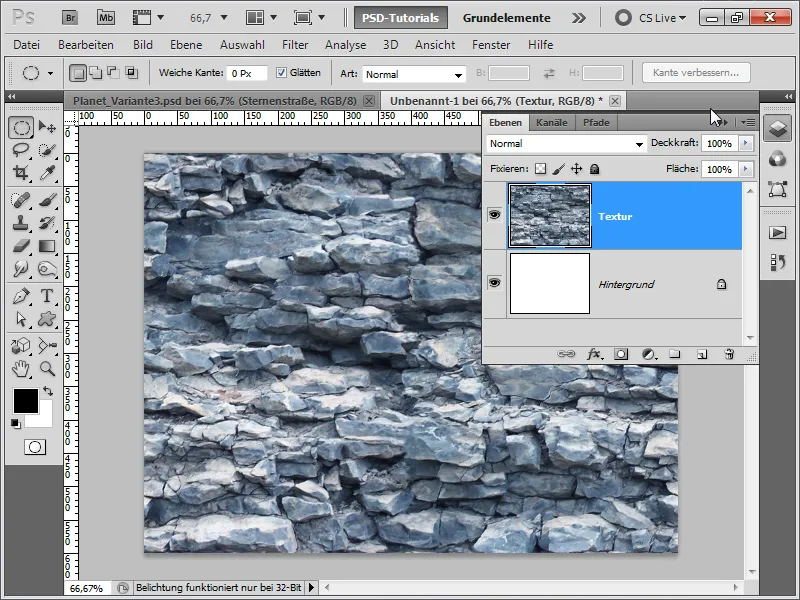Select the Zoom magnifier tool
Screen dimensions: 800x600
(x=47, y=369)
